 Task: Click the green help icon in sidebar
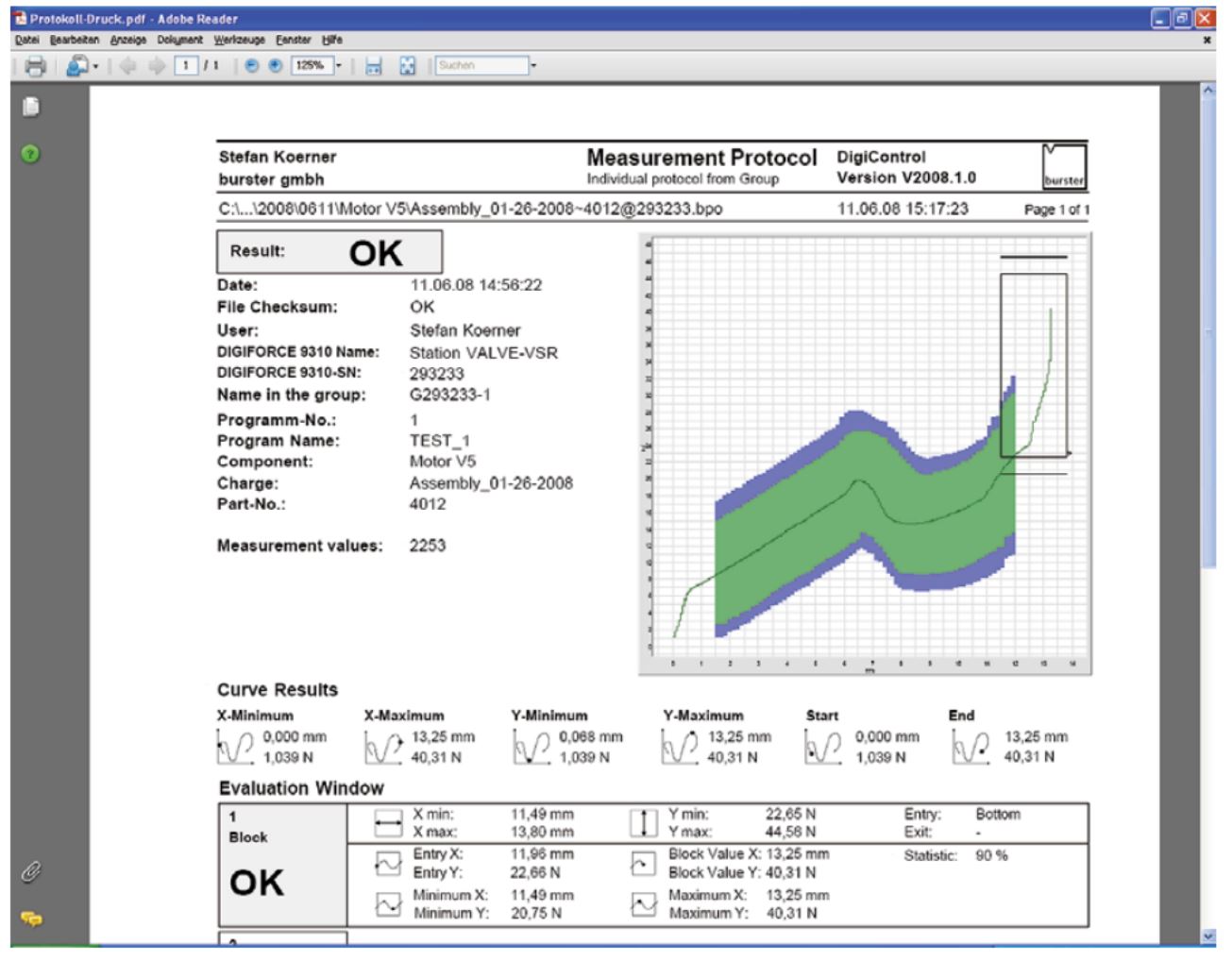pyautogui.click(x=31, y=154)
